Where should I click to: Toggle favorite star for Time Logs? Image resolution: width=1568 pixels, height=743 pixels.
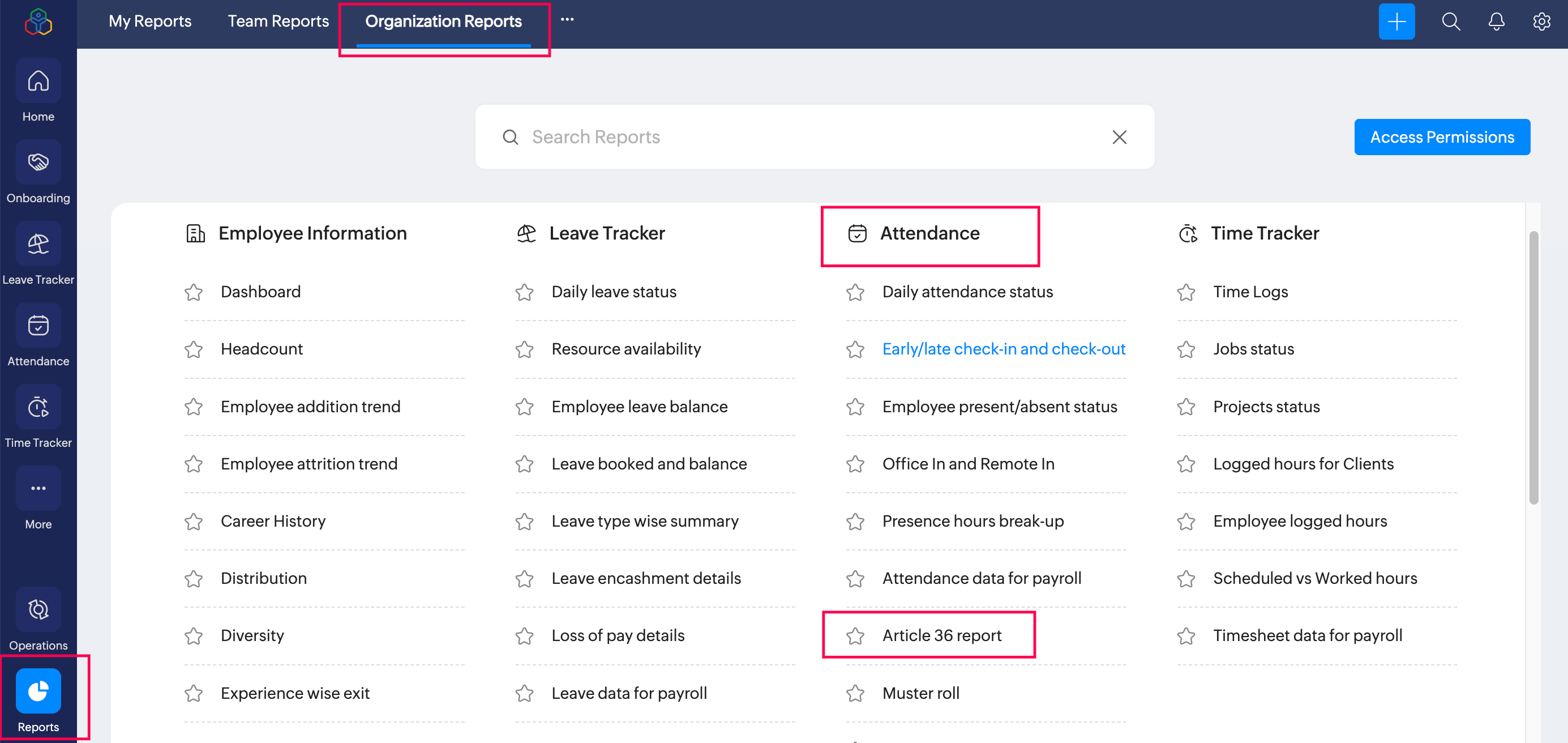[x=1185, y=292]
